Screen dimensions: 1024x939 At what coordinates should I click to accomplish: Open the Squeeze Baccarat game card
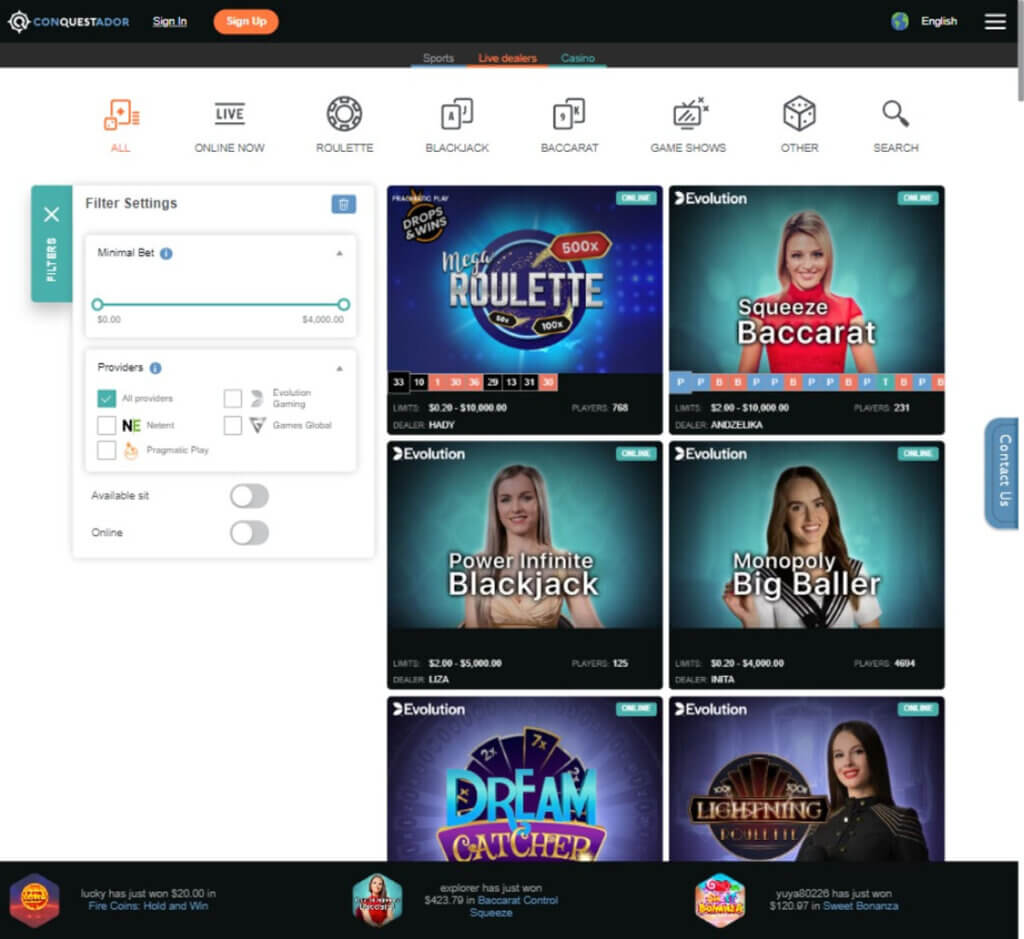[807, 310]
